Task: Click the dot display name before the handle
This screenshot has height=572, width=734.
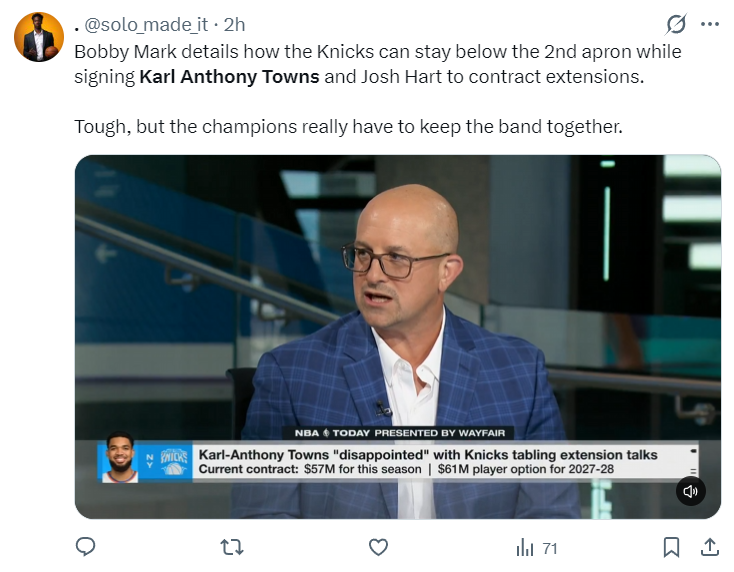Action: point(76,29)
